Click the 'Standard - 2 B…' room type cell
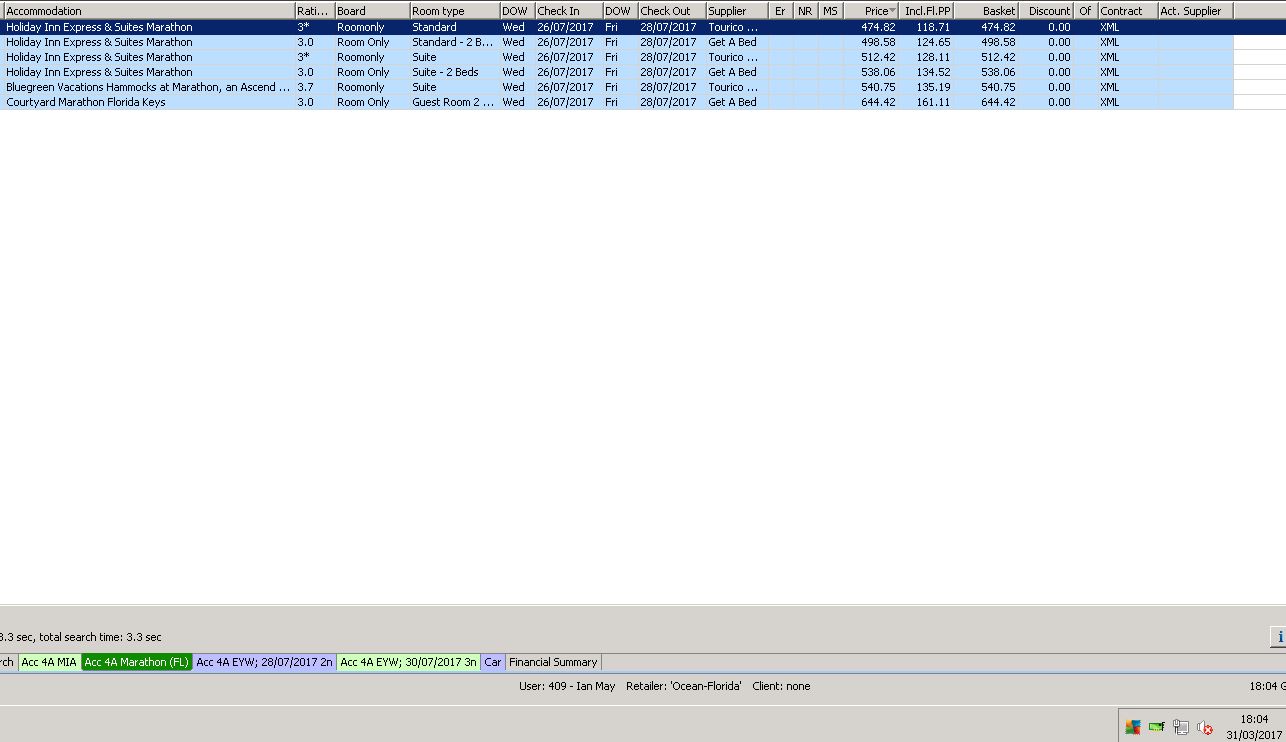 pos(454,42)
